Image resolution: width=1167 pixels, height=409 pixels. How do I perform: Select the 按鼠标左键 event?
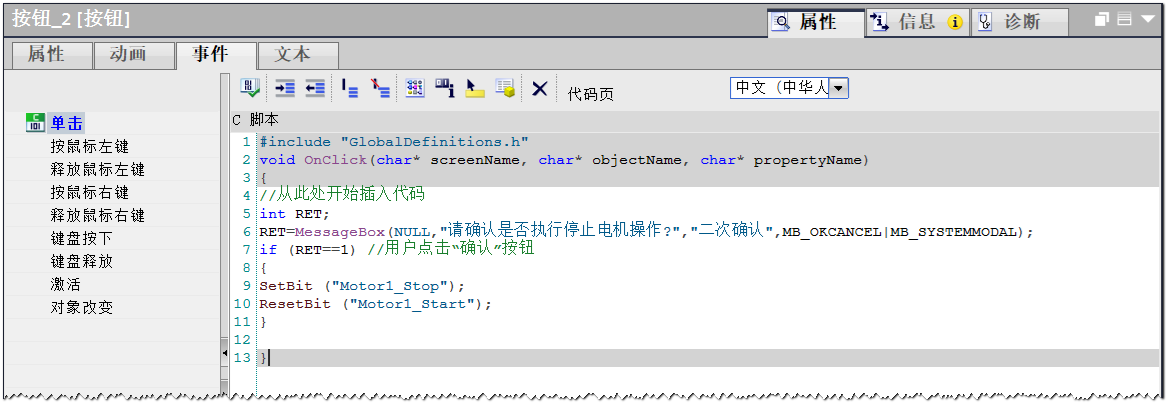90,146
